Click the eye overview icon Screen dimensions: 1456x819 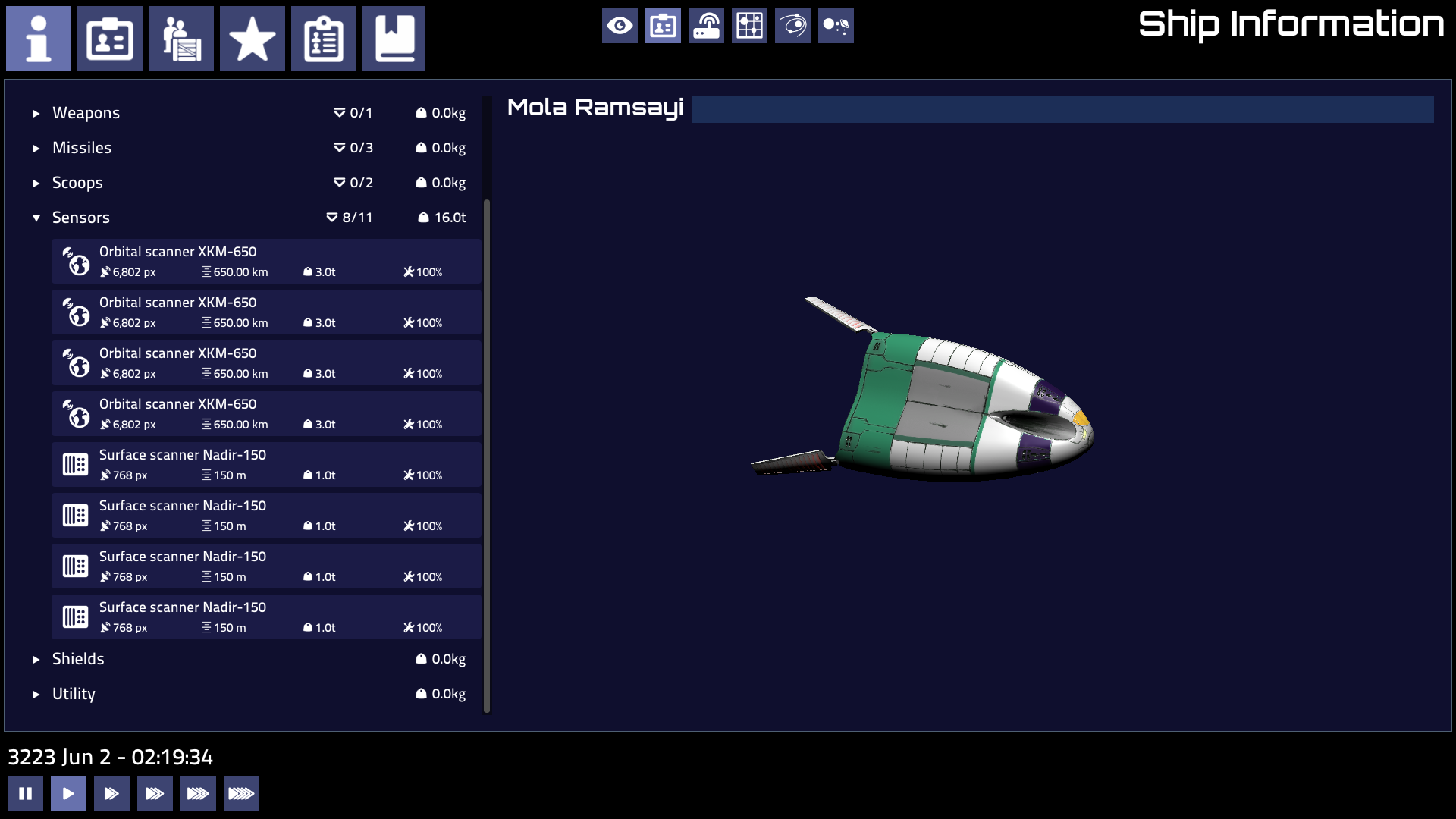click(x=620, y=25)
